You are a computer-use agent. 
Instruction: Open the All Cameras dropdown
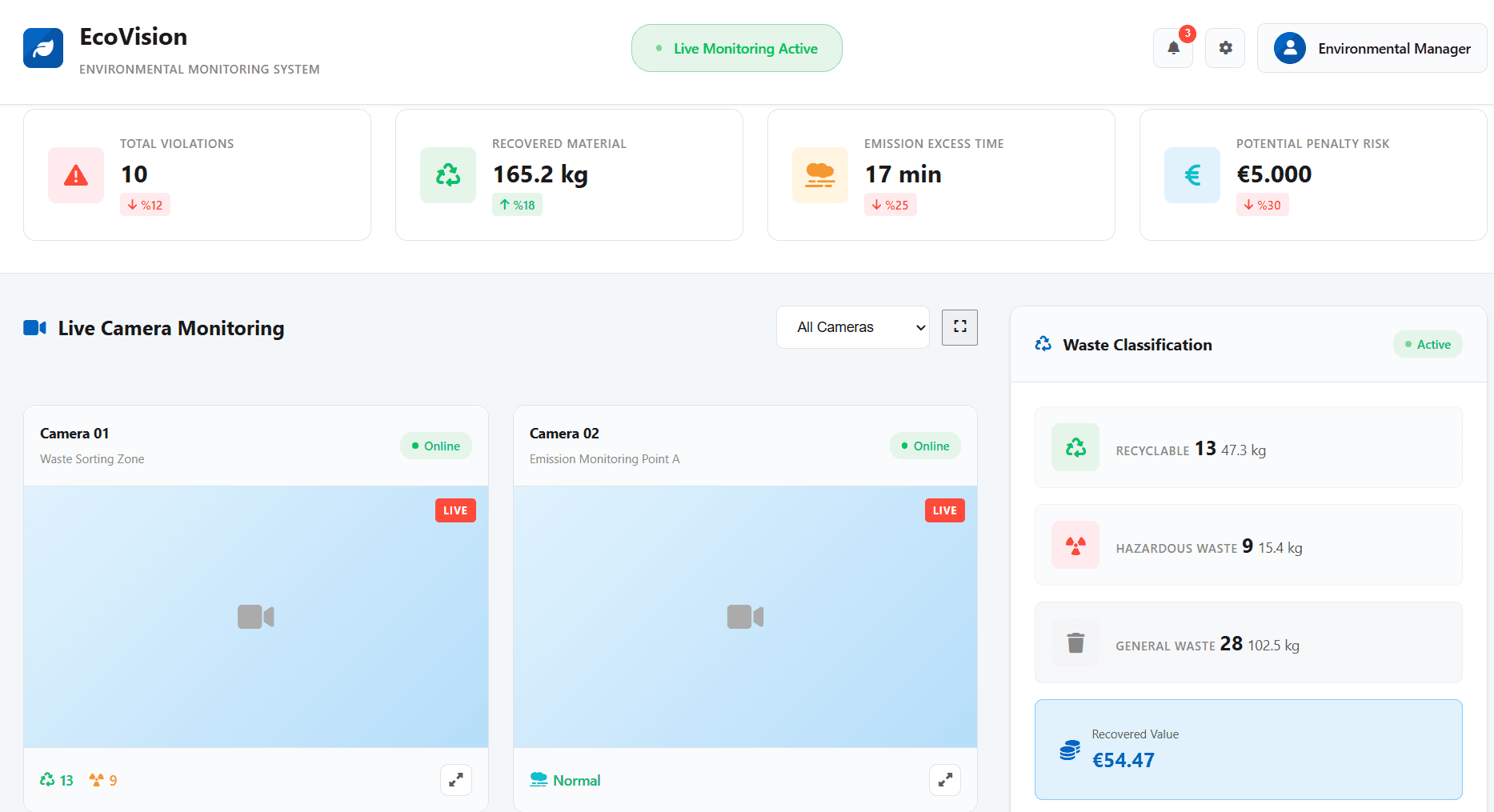tap(852, 327)
